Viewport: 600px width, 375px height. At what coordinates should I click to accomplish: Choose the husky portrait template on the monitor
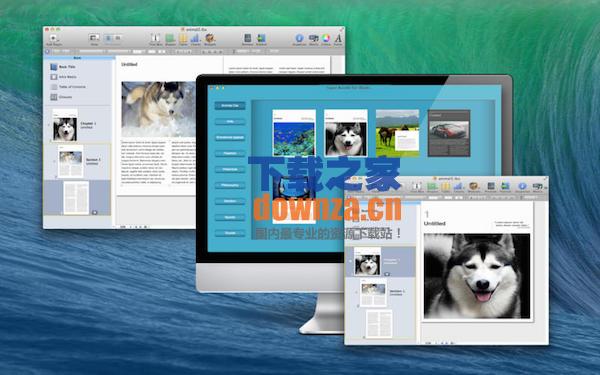coord(346,133)
